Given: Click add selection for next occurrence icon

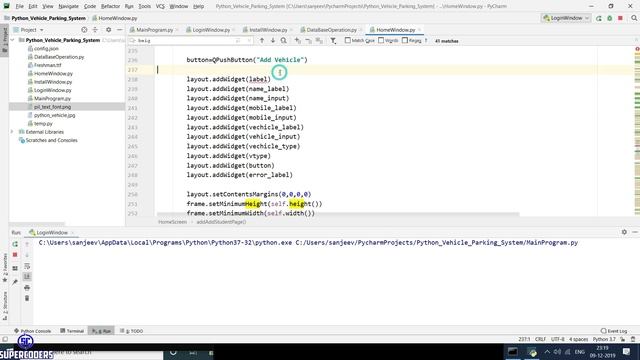Looking at the screenshot, I should click(298, 41).
